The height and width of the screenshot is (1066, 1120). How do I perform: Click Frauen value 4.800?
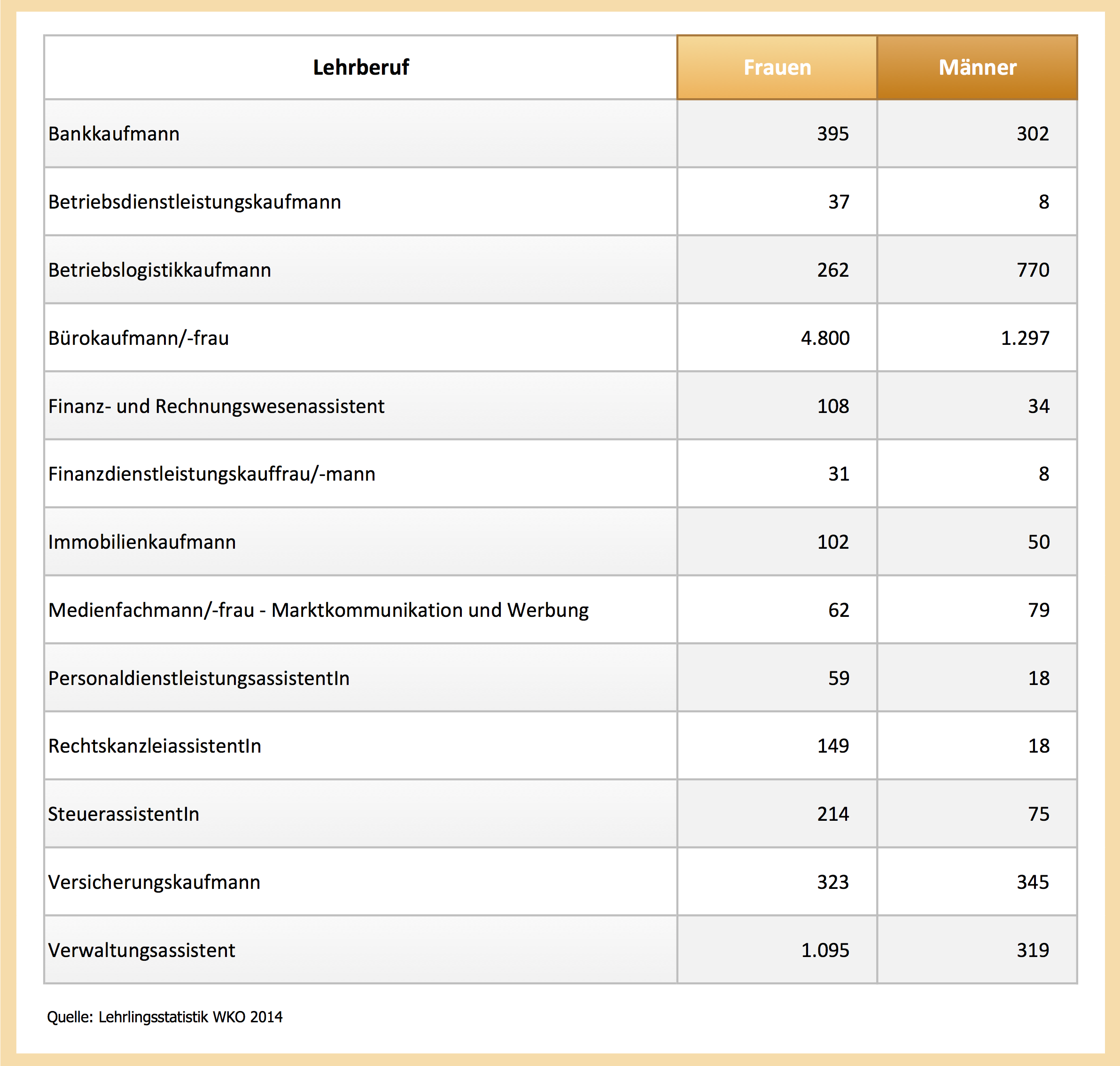pos(824,338)
